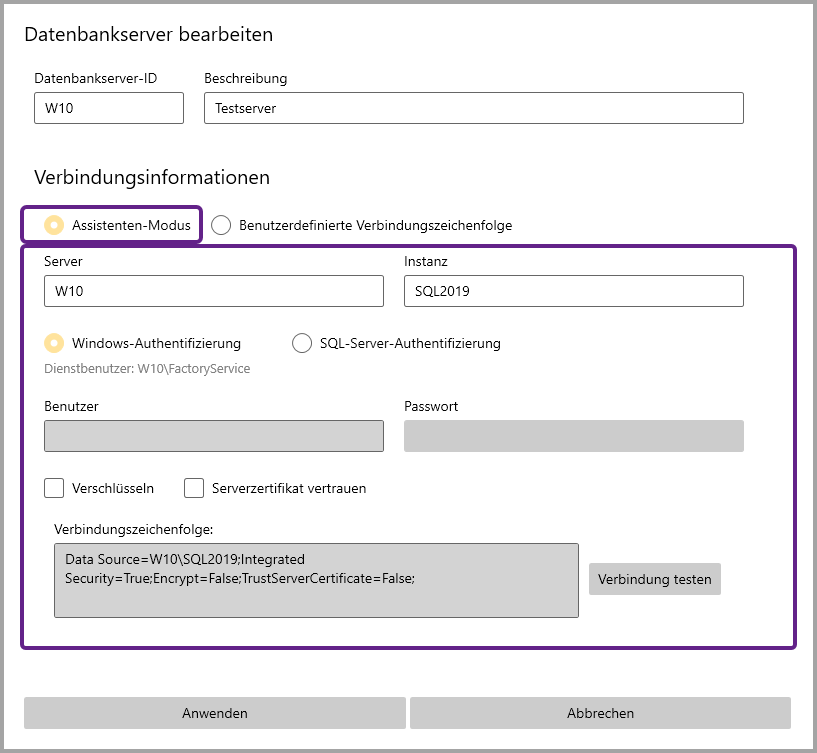Click the Server field under Verbindungsinformationen
817x753 pixels.
point(214,291)
